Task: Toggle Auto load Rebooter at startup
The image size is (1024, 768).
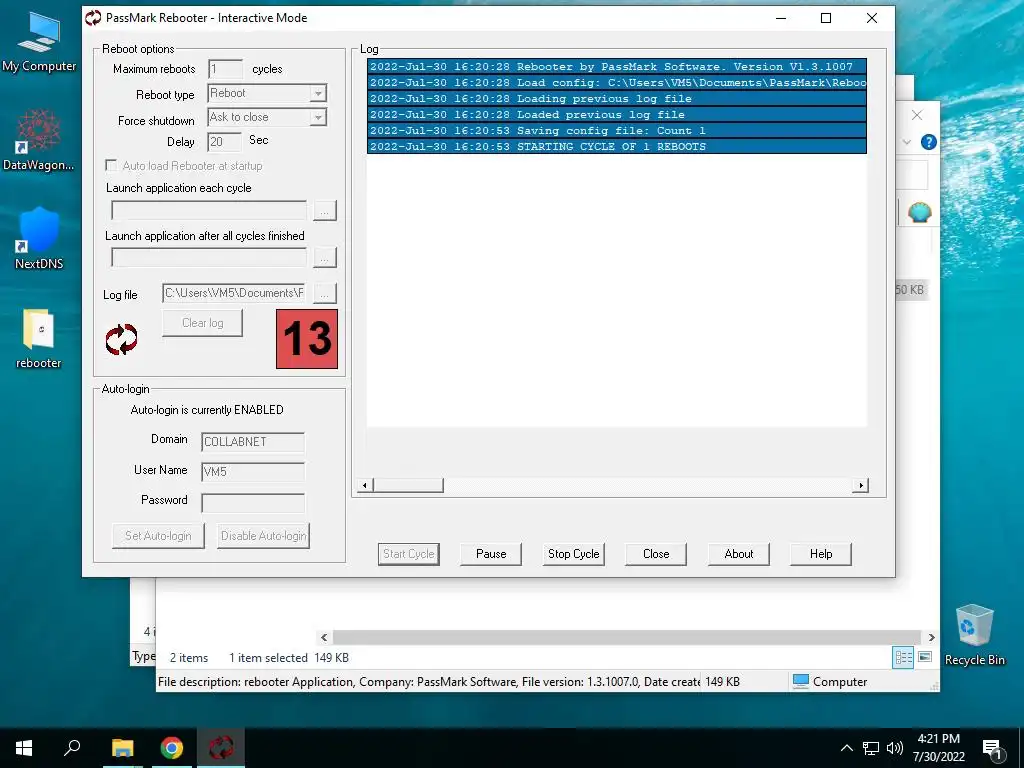Action: [111, 166]
